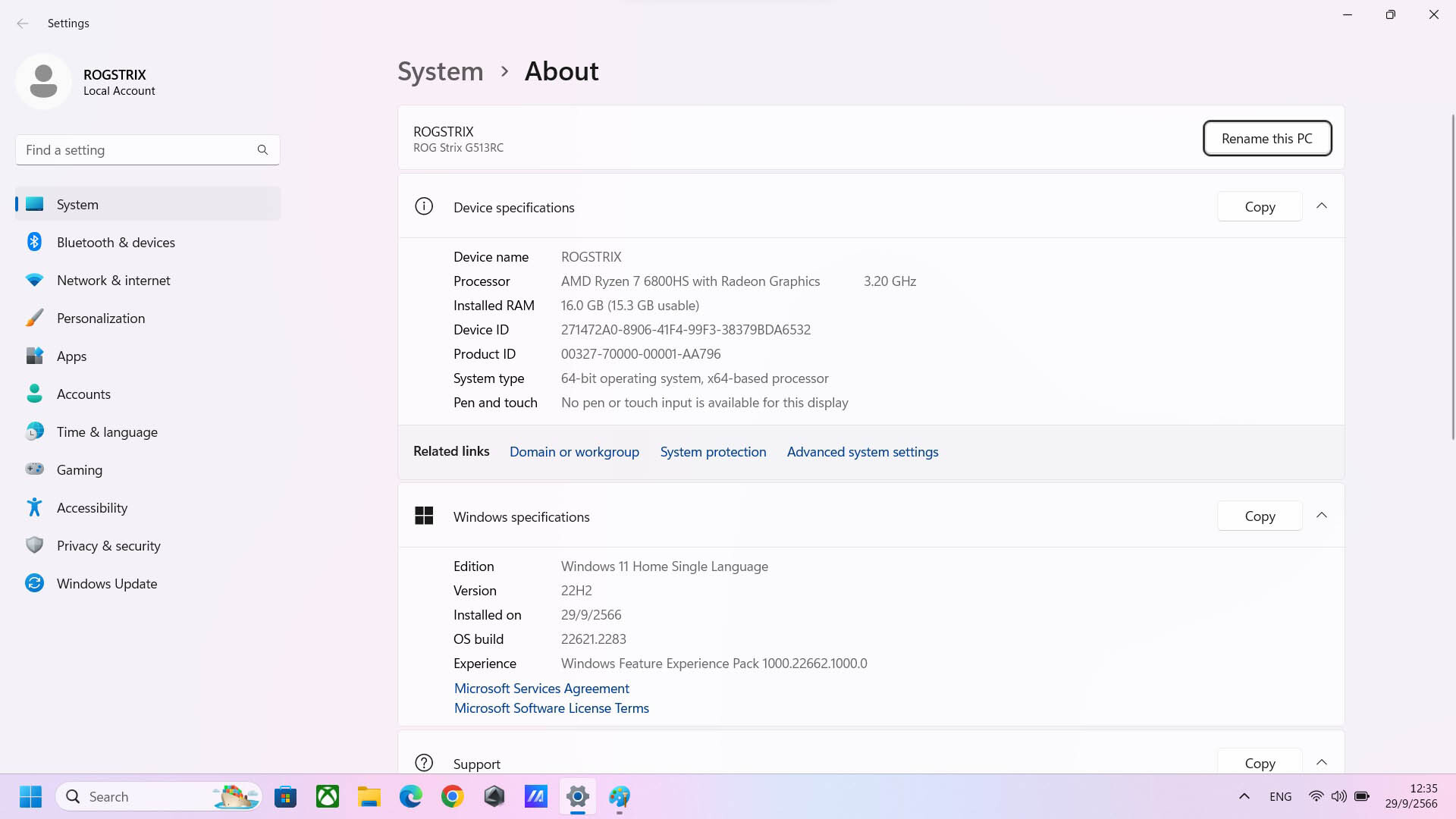Click the Gaming controller icon

pyautogui.click(x=34, y=469)
